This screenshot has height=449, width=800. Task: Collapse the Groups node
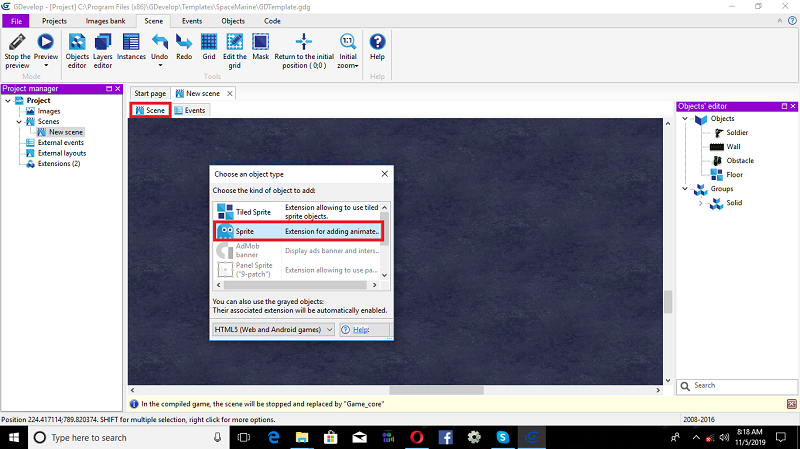pos(685,189)
